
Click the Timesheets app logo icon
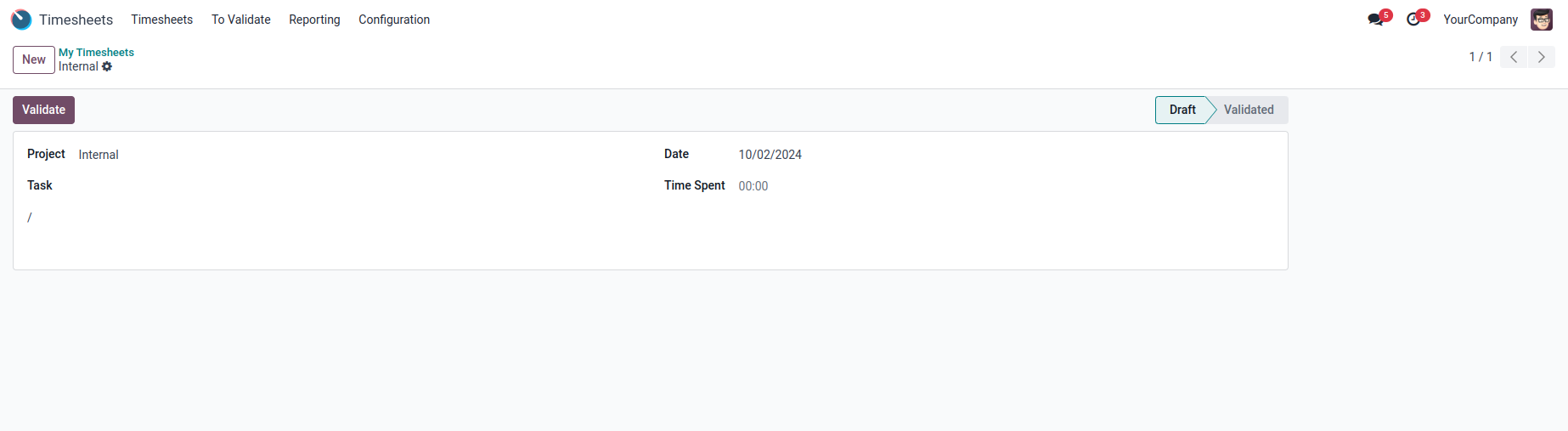(21, 20)
